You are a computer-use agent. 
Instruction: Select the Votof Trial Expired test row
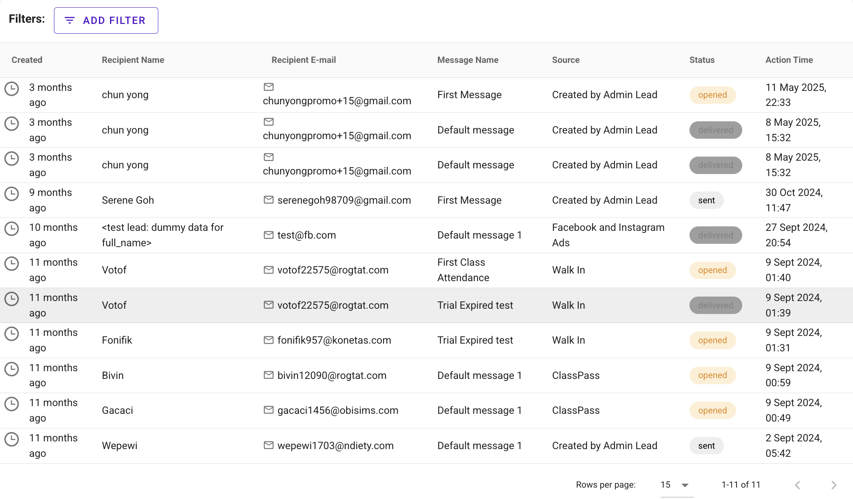pos(426,305)
